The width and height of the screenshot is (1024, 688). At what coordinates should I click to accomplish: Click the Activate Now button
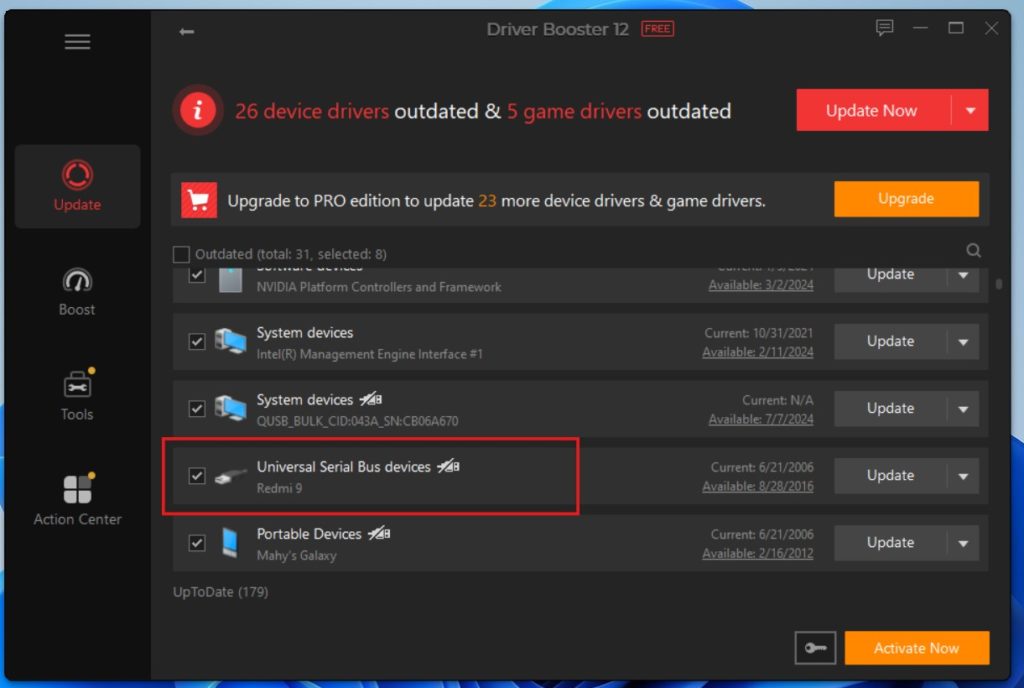click(x=916, y=648)
